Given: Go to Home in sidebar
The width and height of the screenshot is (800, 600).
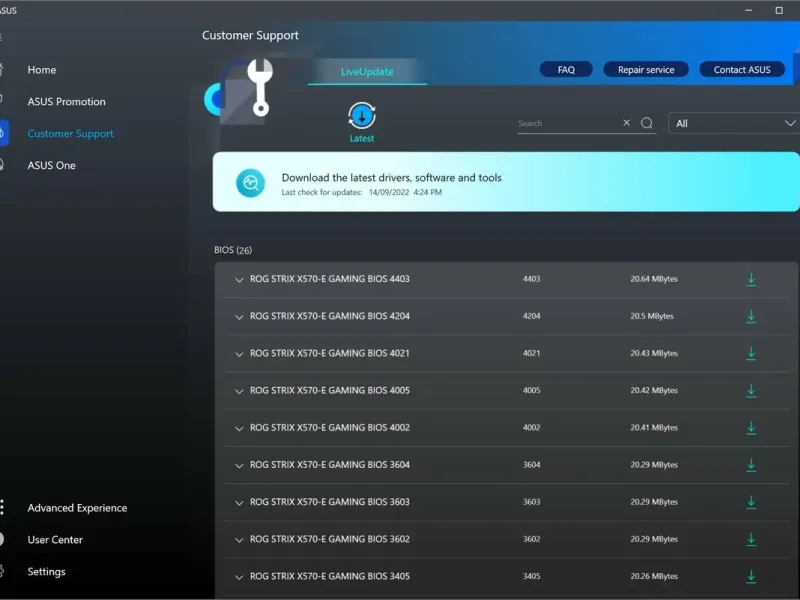Looking at the screenshot, I should point(42,70).
